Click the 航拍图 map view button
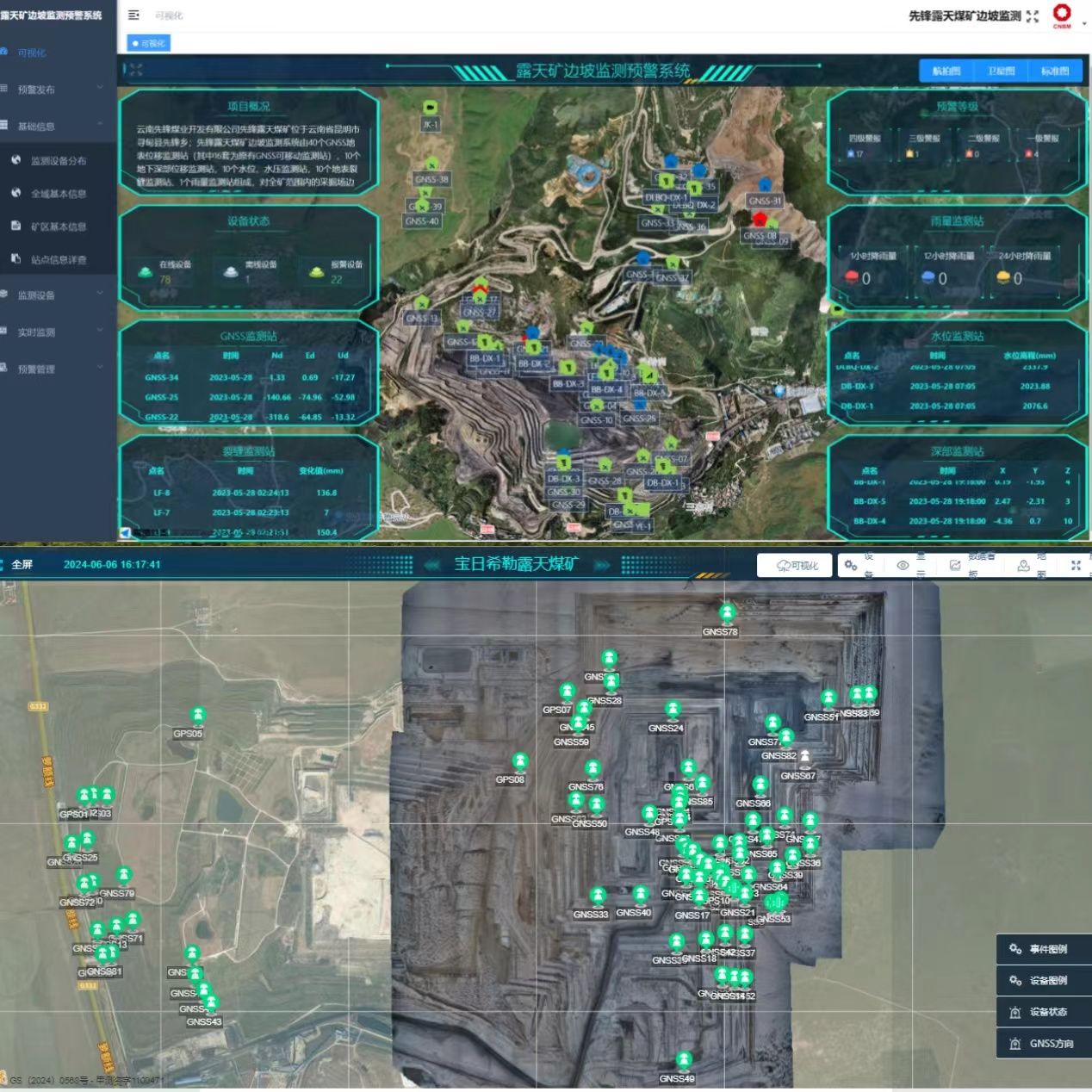1092x1092 pixels. pos(946,71)
